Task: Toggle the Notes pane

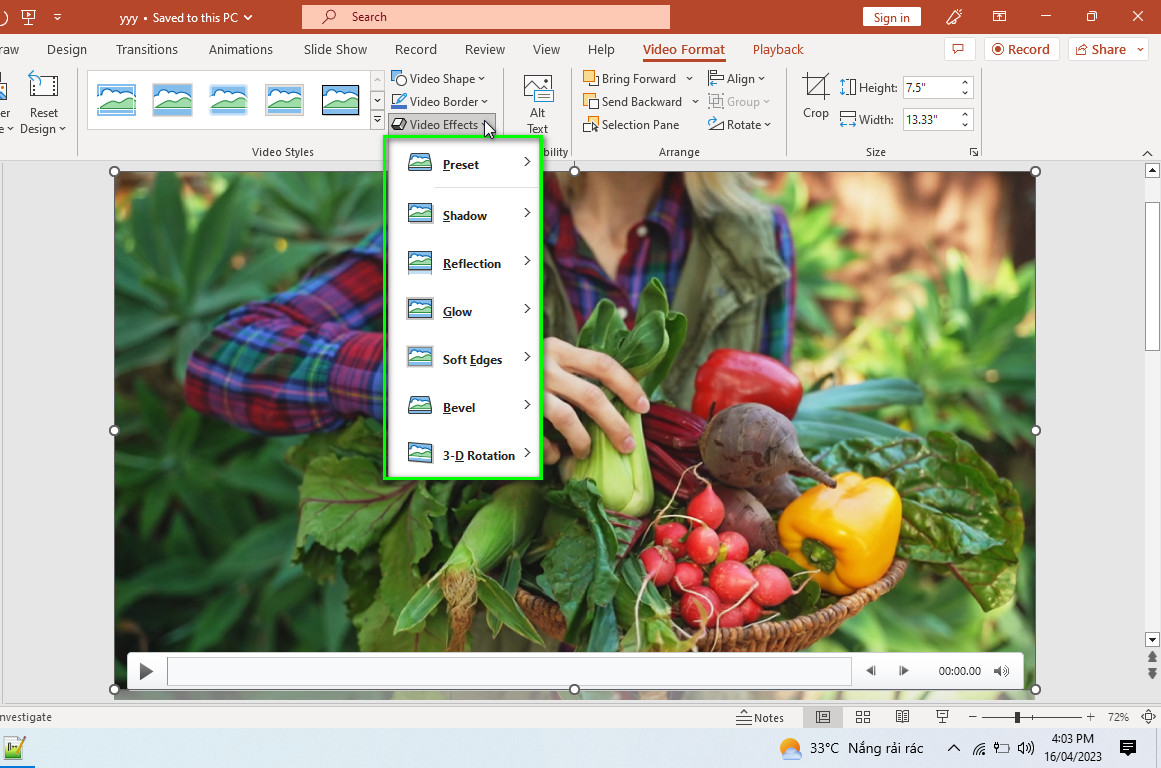Action: tap(760, 717)
